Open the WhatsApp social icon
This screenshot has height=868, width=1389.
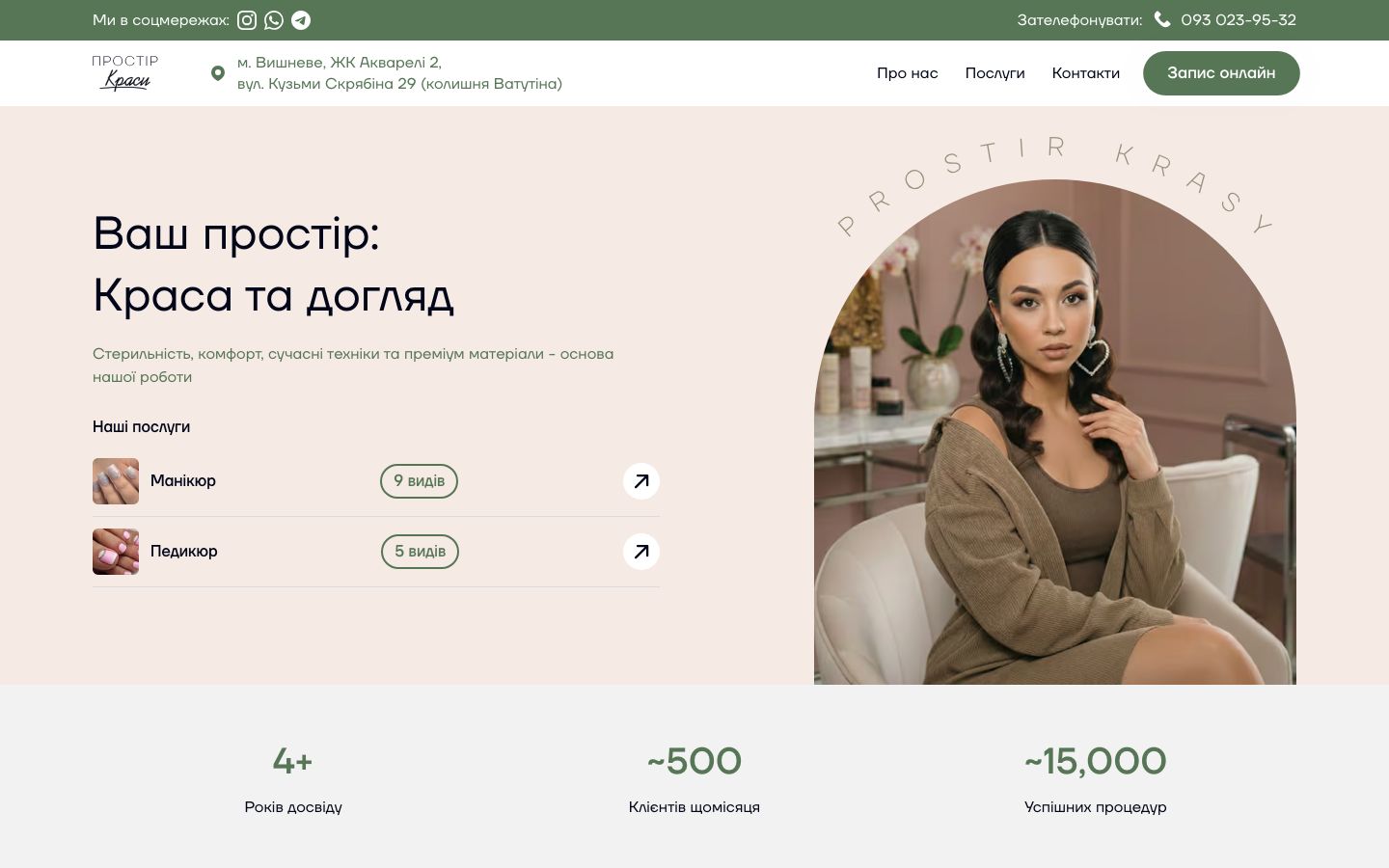(x=274, y=20)
